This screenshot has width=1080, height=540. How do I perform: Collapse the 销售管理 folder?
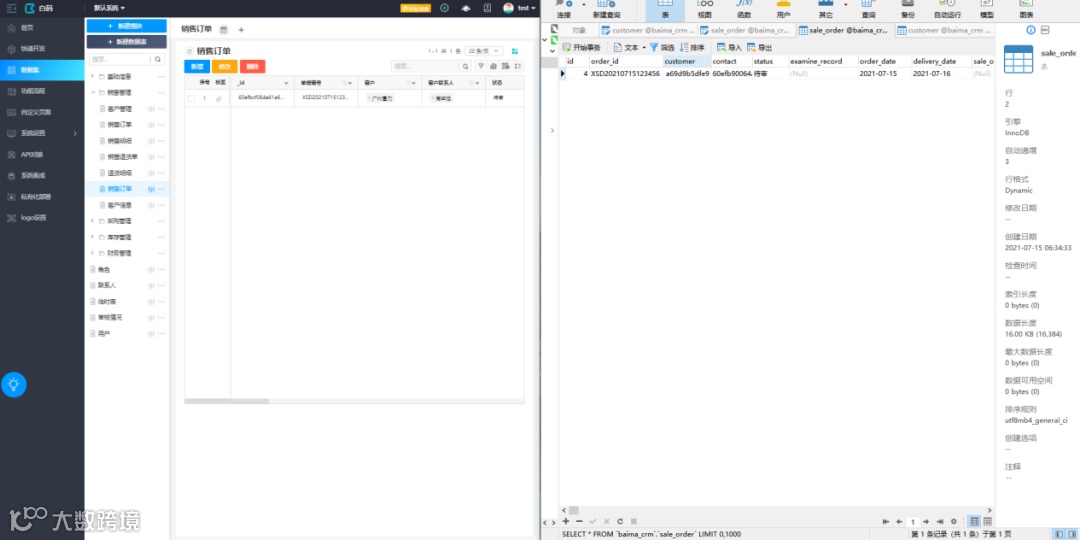(x=93, y=92)
